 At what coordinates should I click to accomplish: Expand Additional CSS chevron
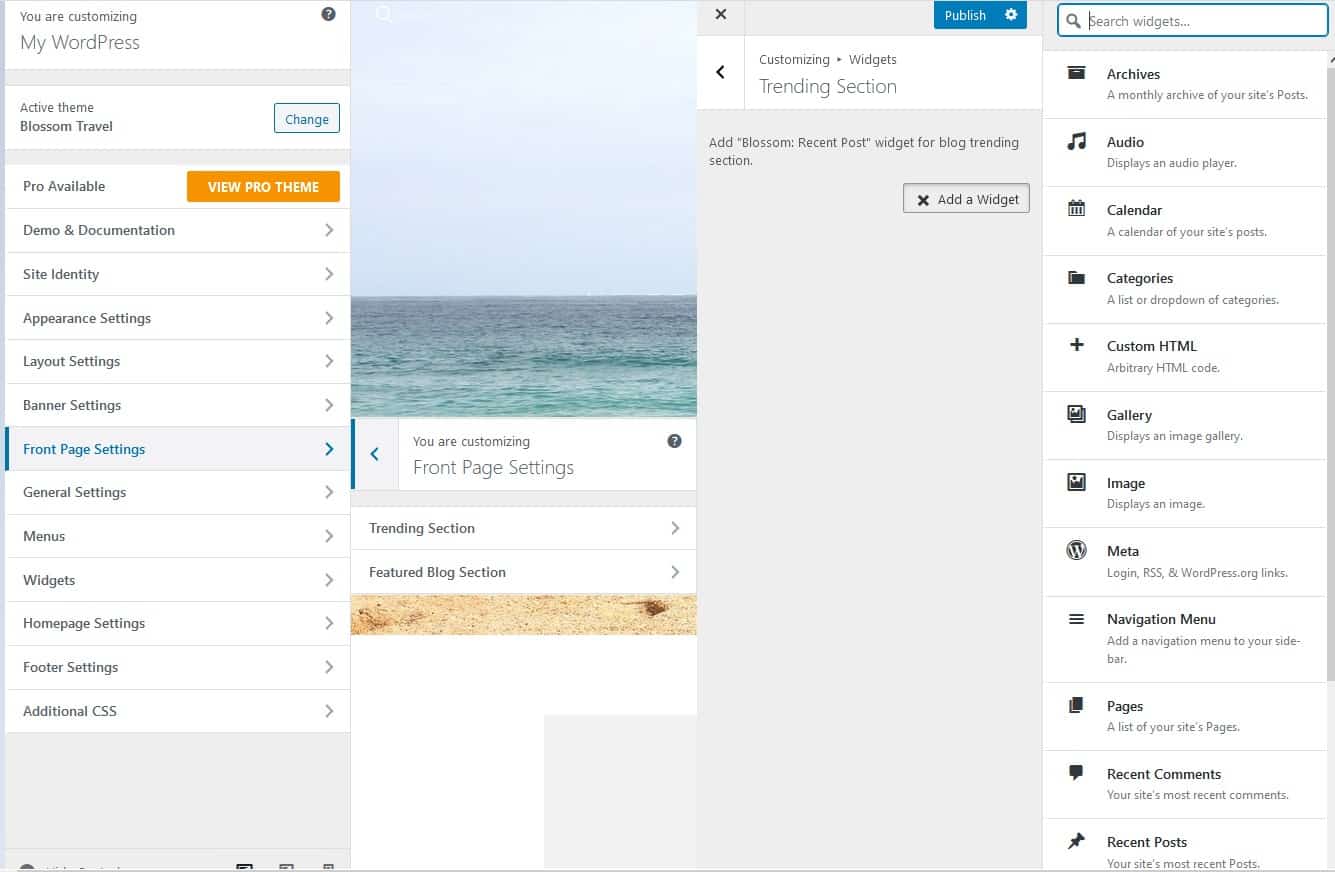click(329, 711)
